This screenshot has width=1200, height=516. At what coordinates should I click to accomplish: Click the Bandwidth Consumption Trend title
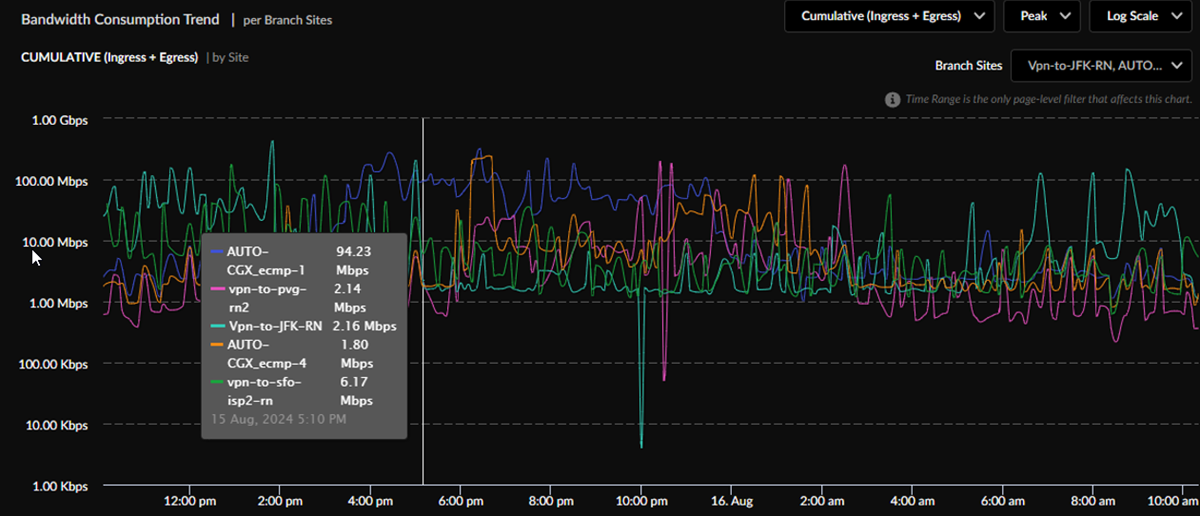tap(118, 19)
